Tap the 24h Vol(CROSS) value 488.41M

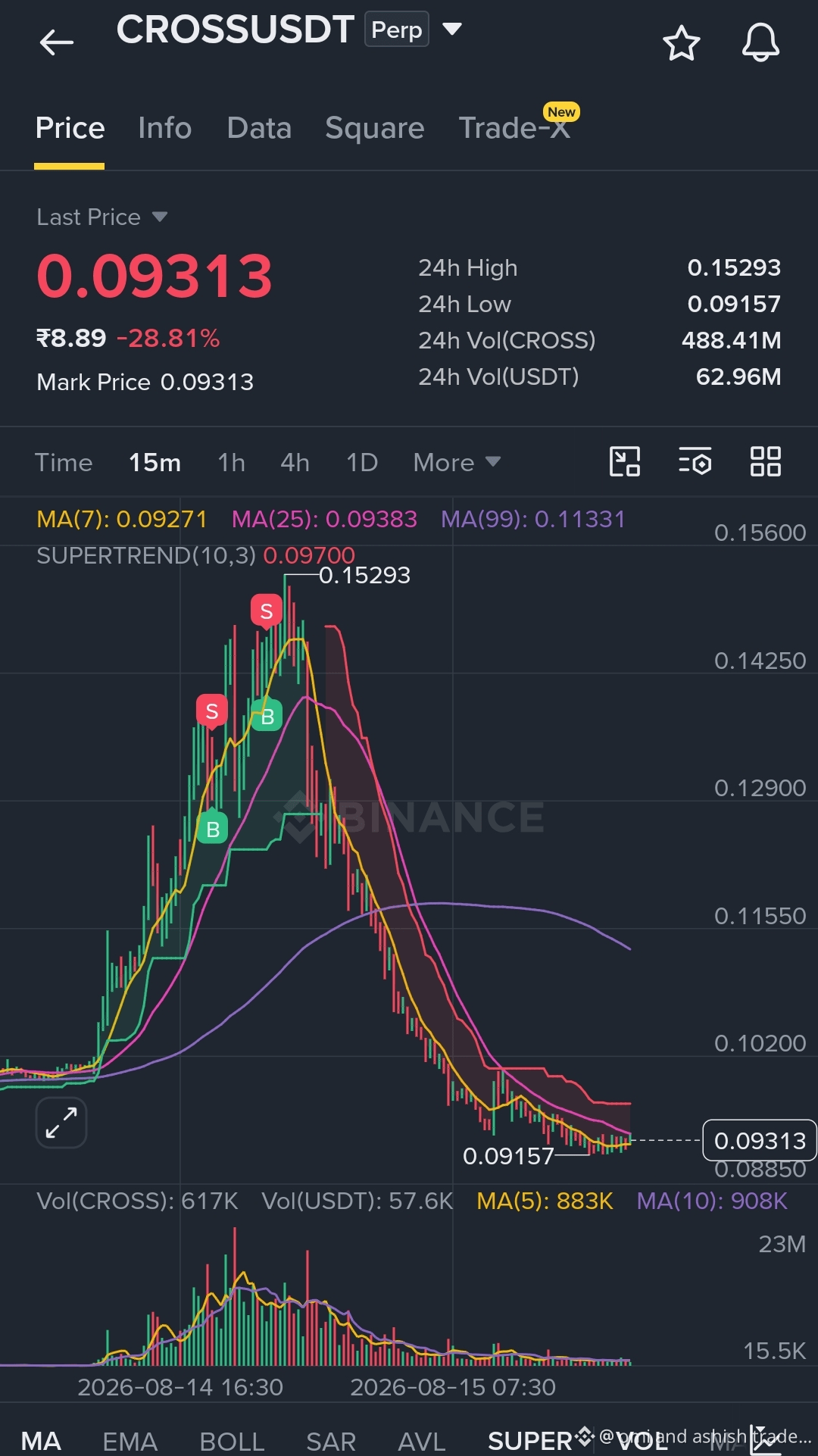click(x=731, y=340)
